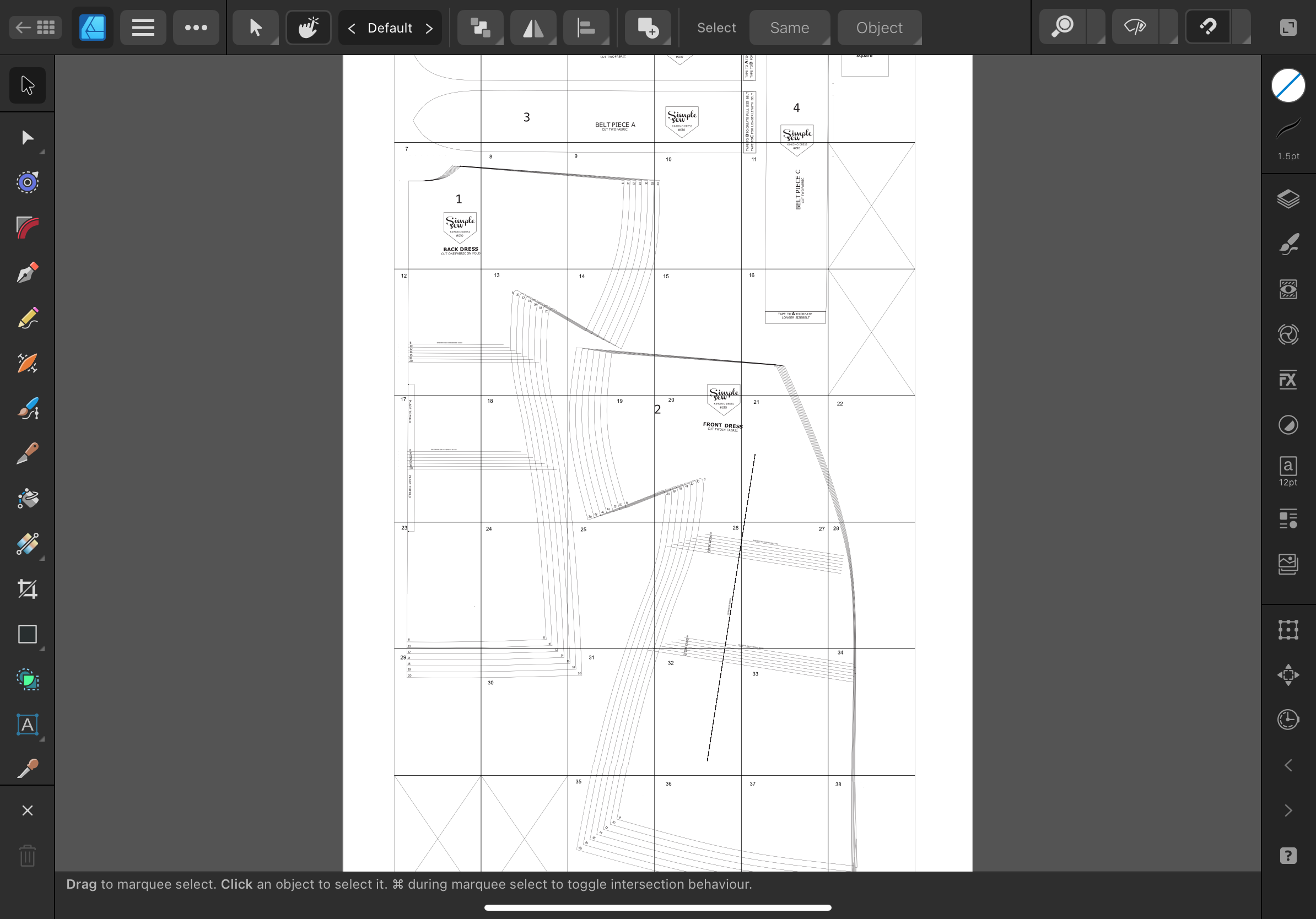Open dropdown next to preview mode icon
Image resolution: width=1316 pixels, height=919 pixels.
tap(1169, 28)
